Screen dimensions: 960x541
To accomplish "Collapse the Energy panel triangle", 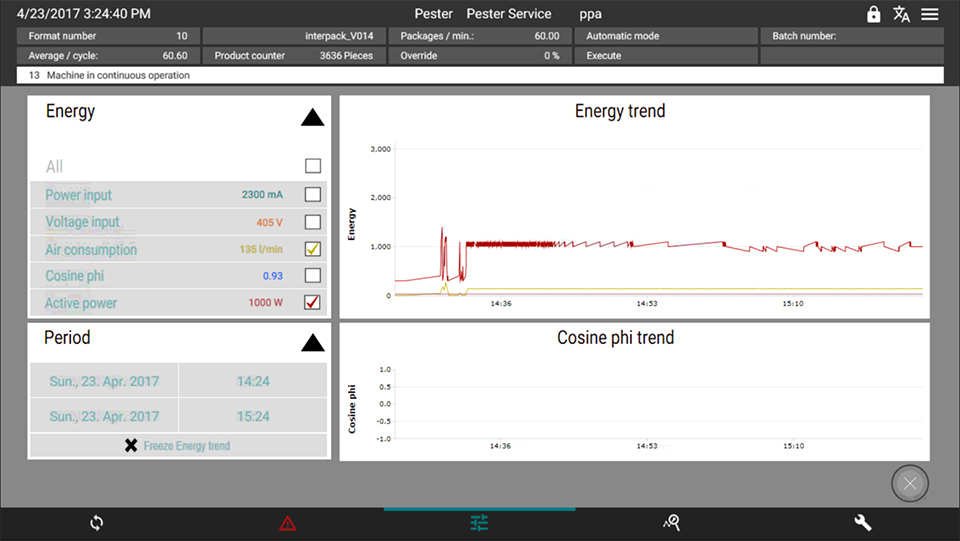I will tap(312, 118).
